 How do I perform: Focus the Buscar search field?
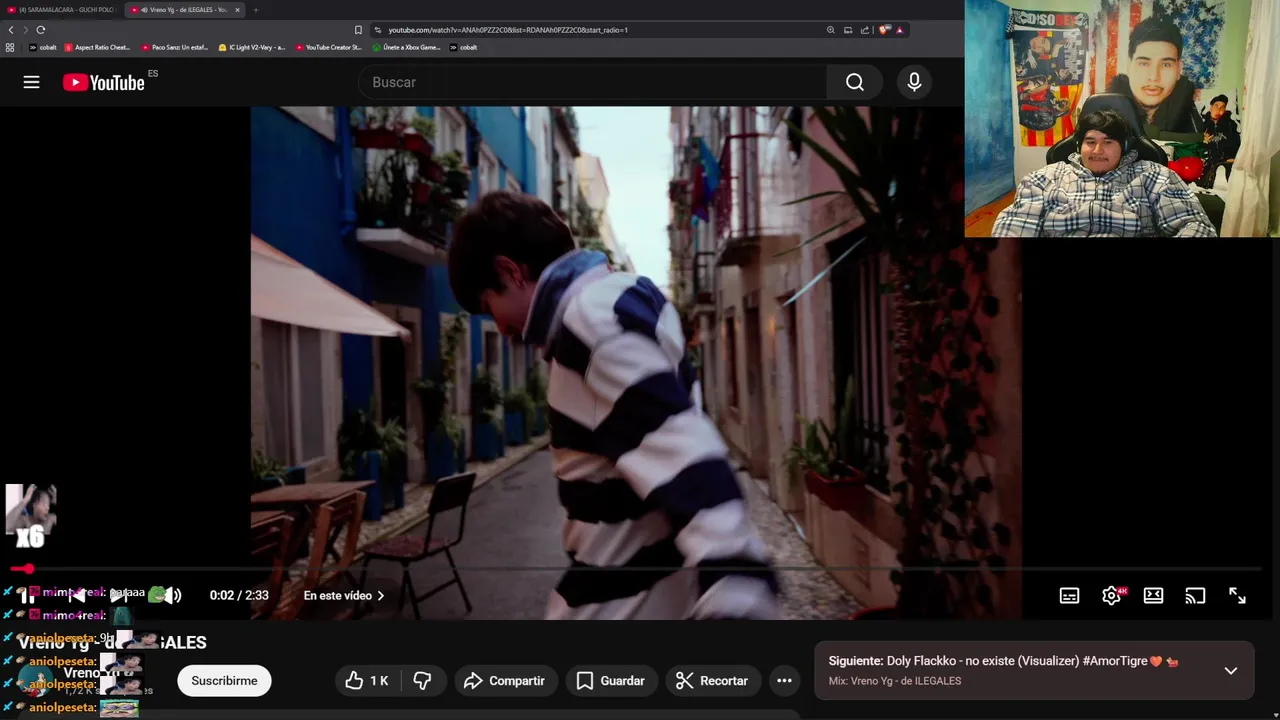tap(593, 82)
